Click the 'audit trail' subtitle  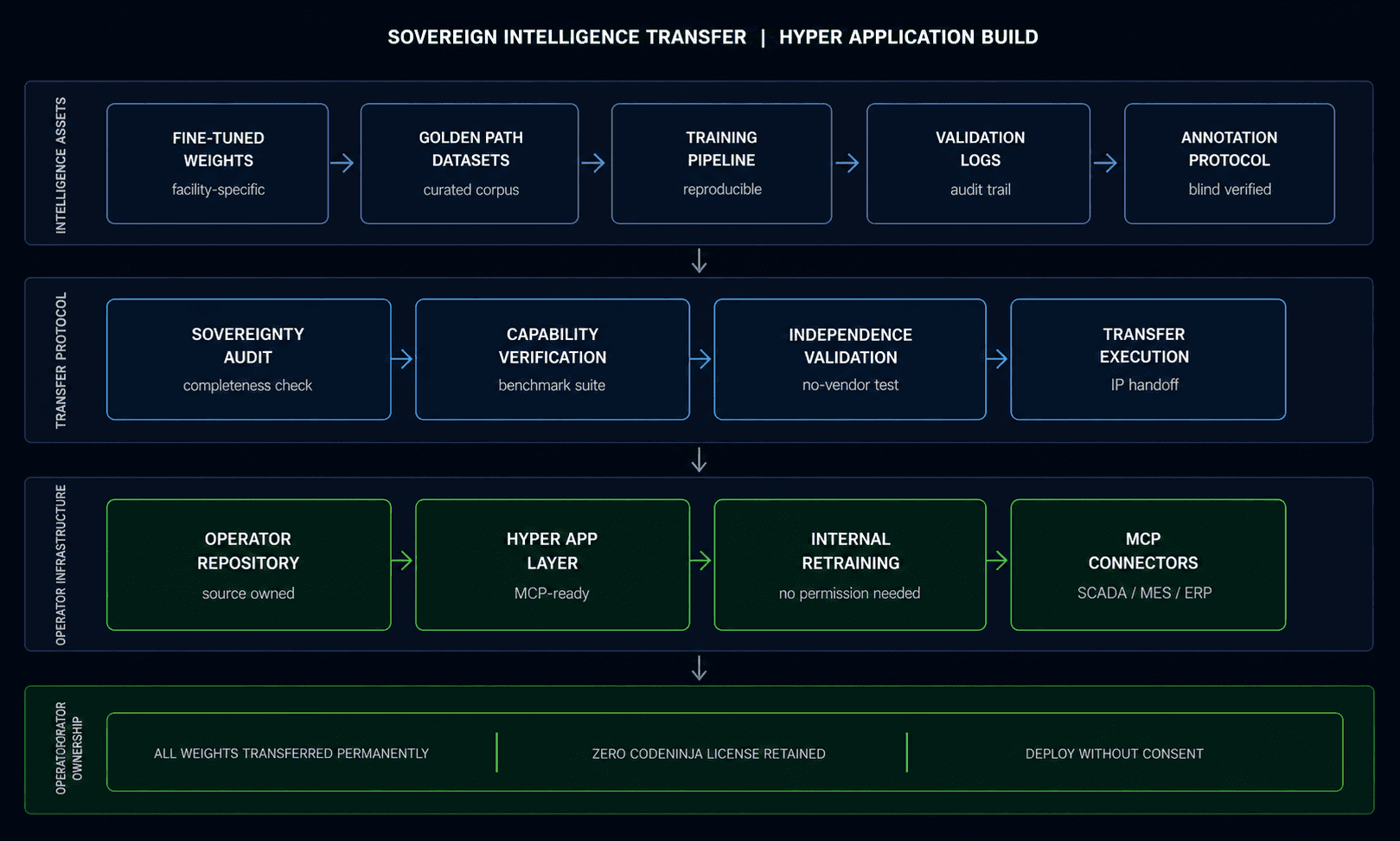[980, 189]
